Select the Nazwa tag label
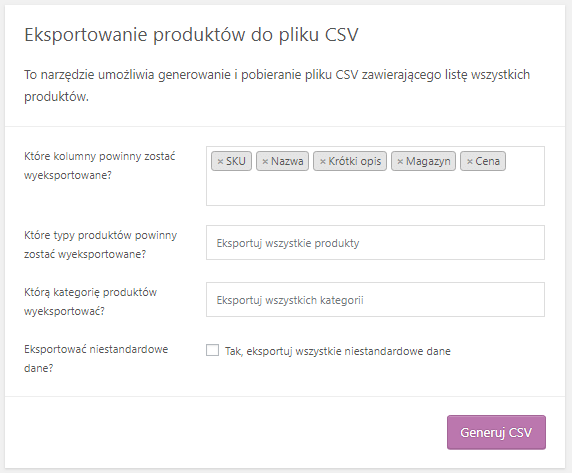Image resolution: width=572 pixels, height=473 pixels. click(287, 161)
